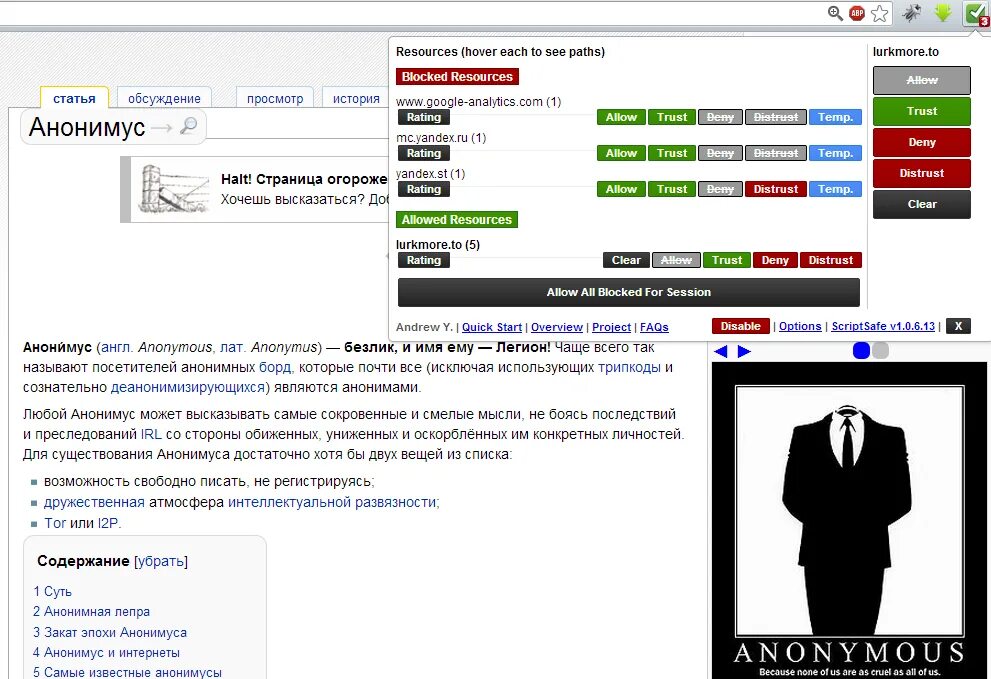Screen dimensions: 991x679
Task: Bookmark the page via the star icon
Action: pos(878,13)
